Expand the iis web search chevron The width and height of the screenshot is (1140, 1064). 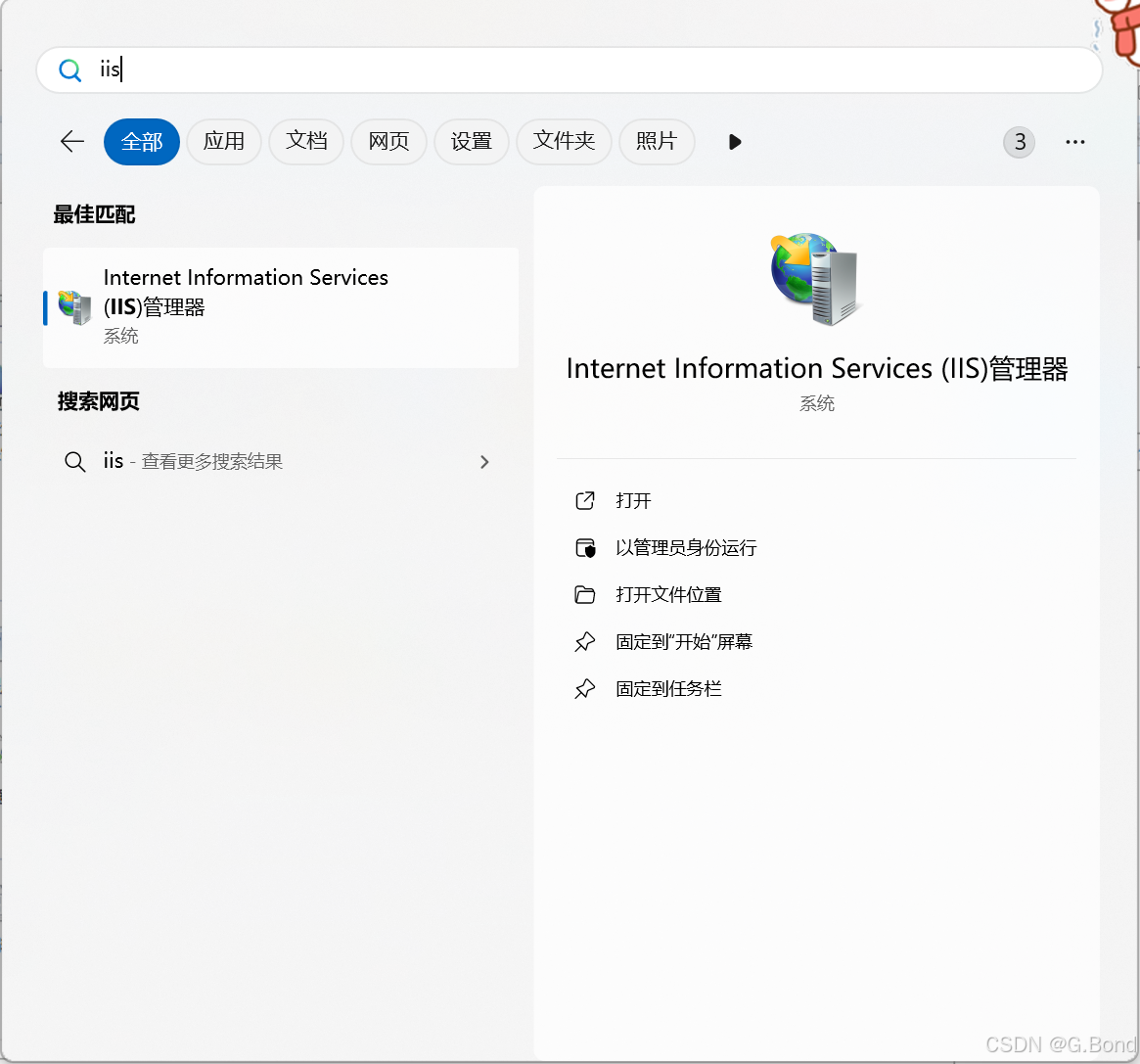pos(485,462)
